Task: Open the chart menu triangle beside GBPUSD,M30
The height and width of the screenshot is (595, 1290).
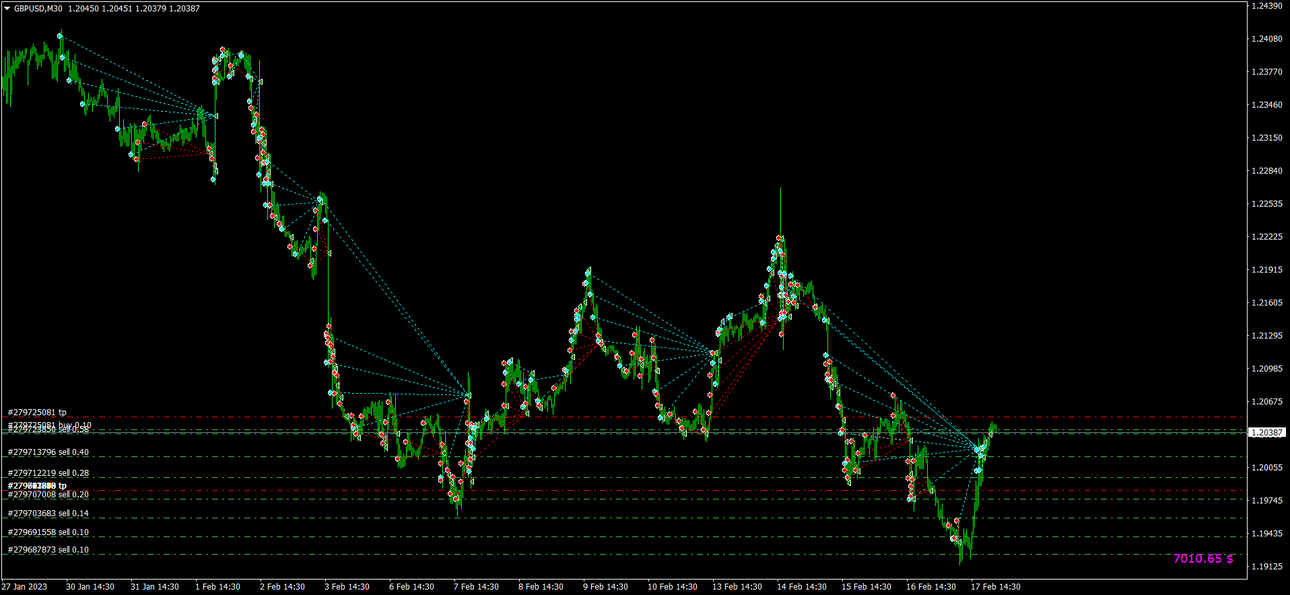Action: click(7, 8)
